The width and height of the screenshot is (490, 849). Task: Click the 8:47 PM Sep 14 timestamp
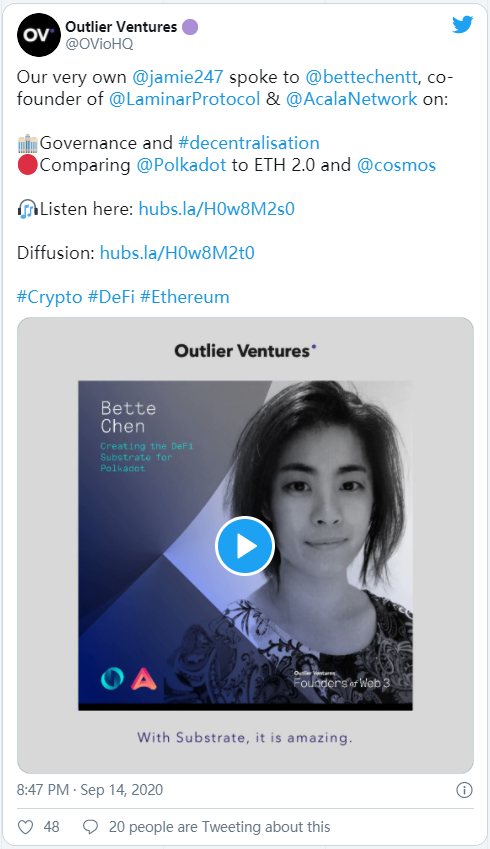coord(90,790)
